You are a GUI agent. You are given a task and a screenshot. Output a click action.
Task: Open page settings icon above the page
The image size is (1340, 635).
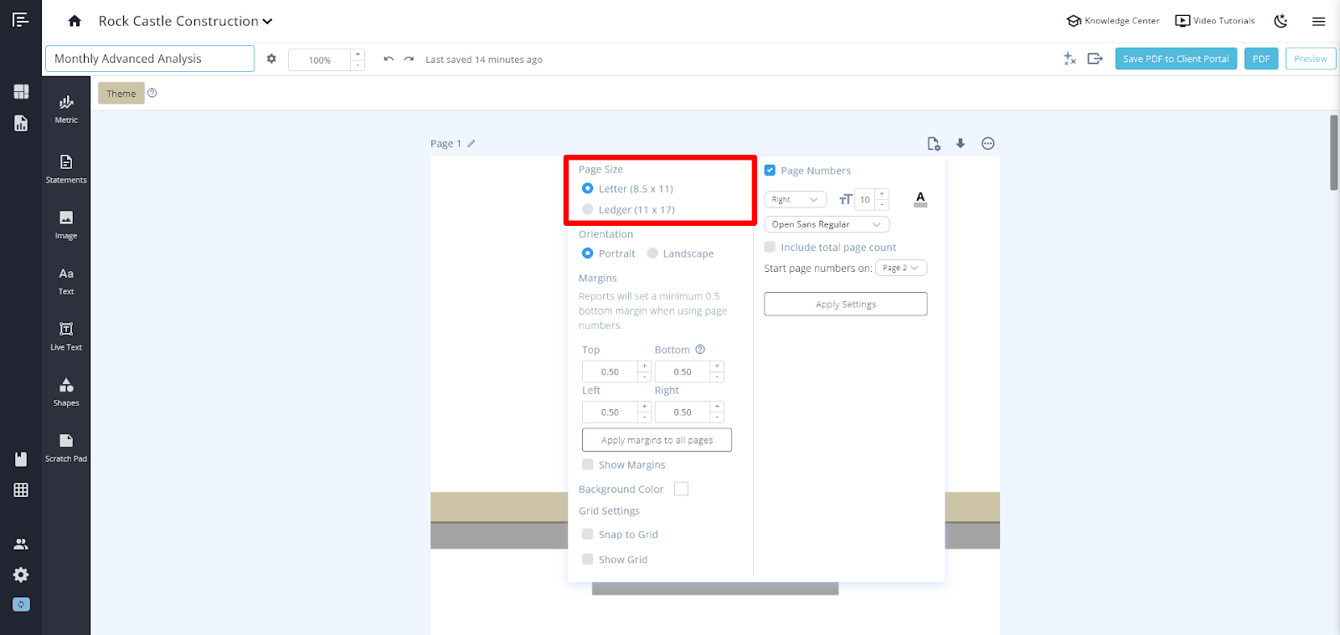(934, 143)
